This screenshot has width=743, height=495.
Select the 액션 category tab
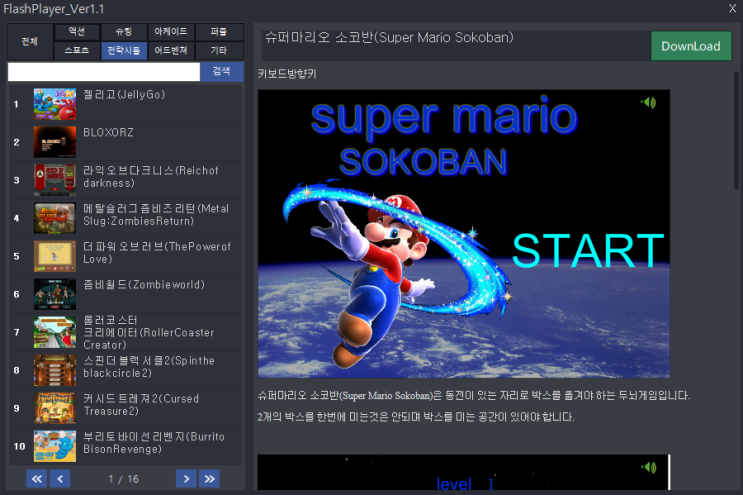tap(77, 32)
